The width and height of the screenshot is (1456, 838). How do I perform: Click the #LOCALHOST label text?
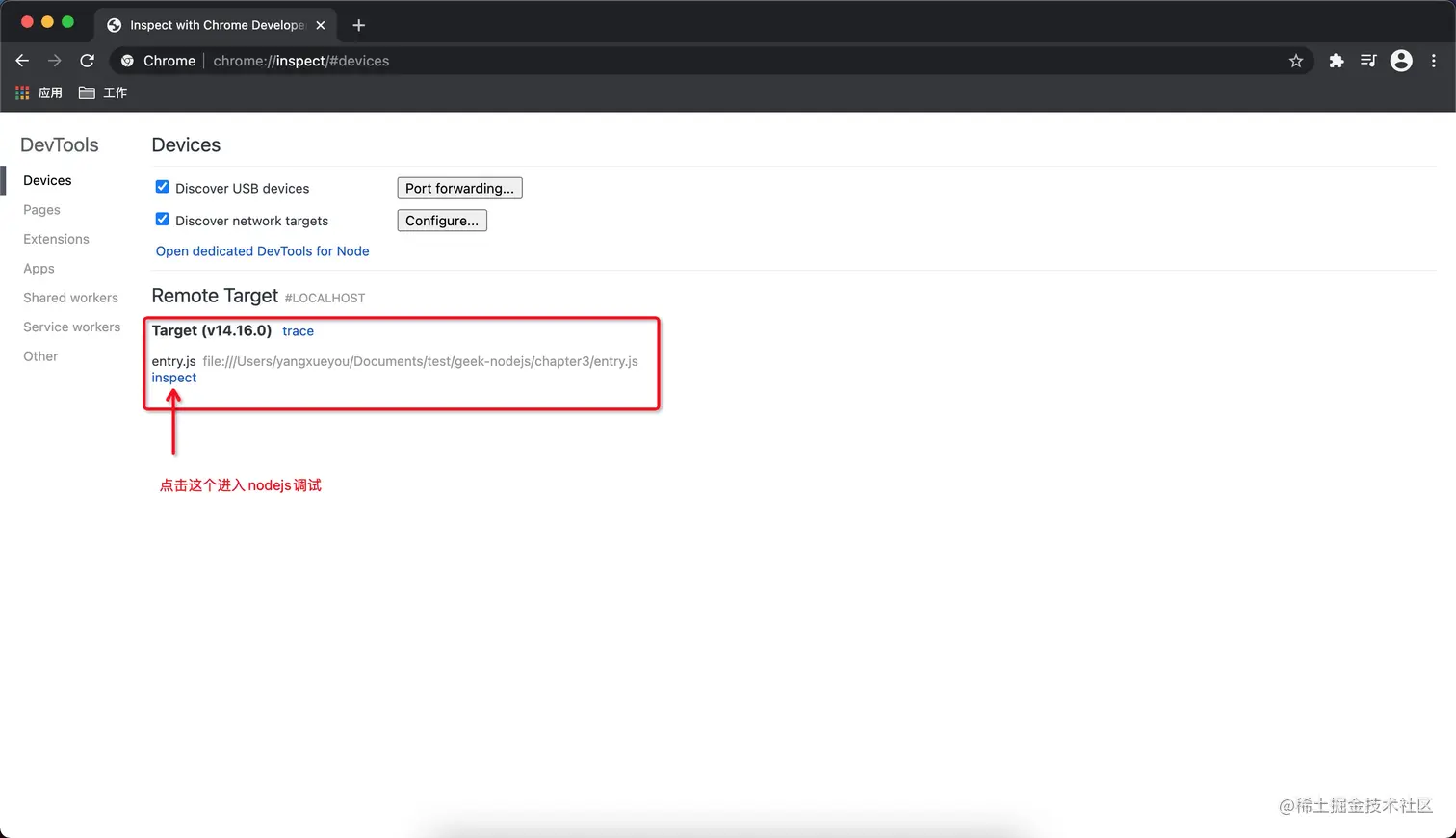325,299
